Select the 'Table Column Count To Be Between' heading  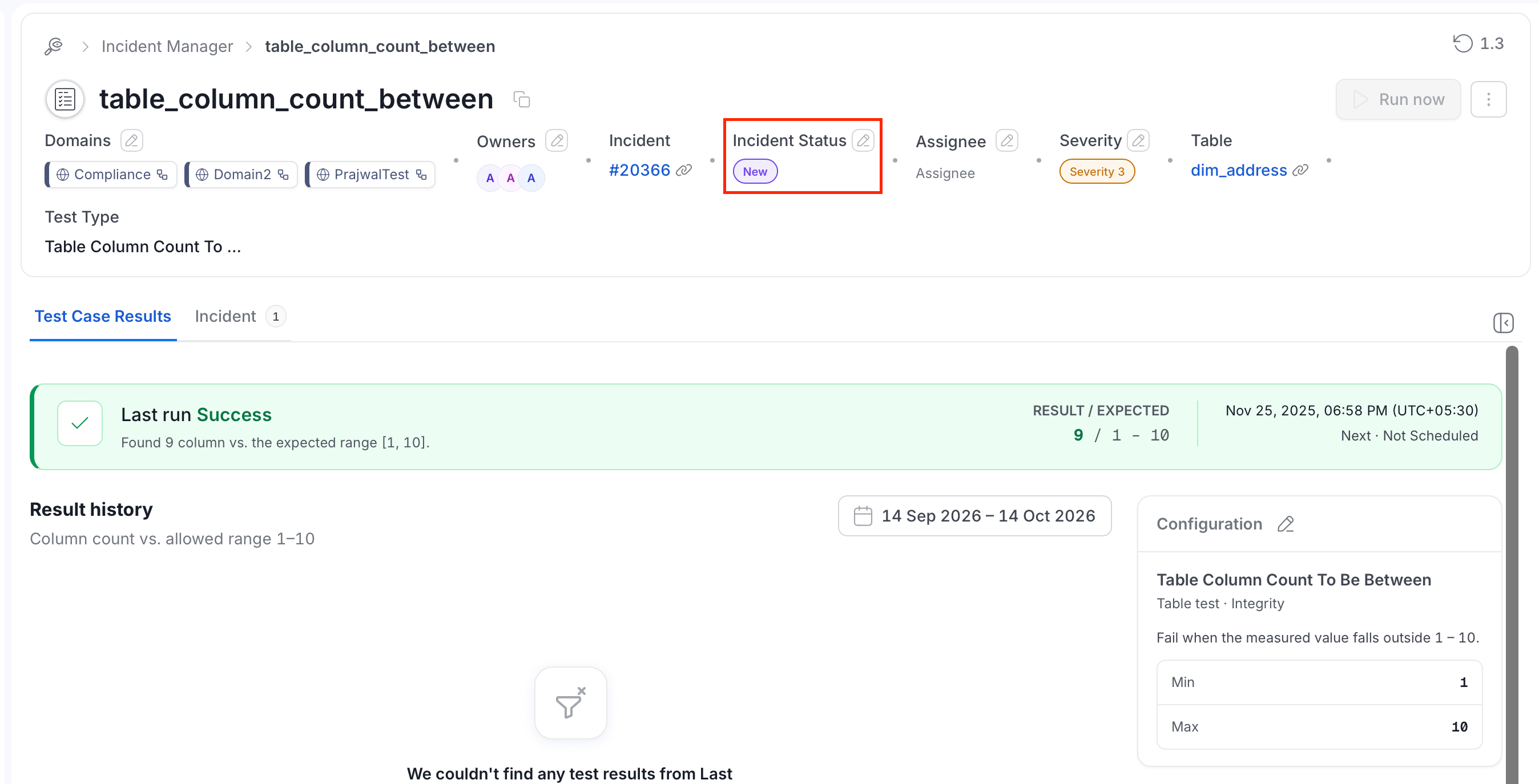coord(1294,580)
